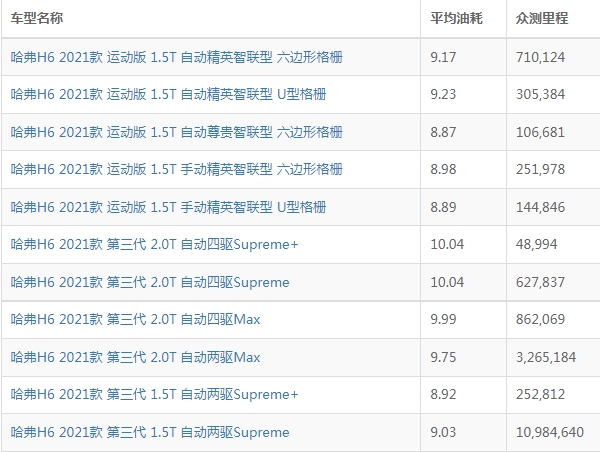This screenshot has height=452, width=600.
Task: Select mileage value 710,124
Action: 540,57
